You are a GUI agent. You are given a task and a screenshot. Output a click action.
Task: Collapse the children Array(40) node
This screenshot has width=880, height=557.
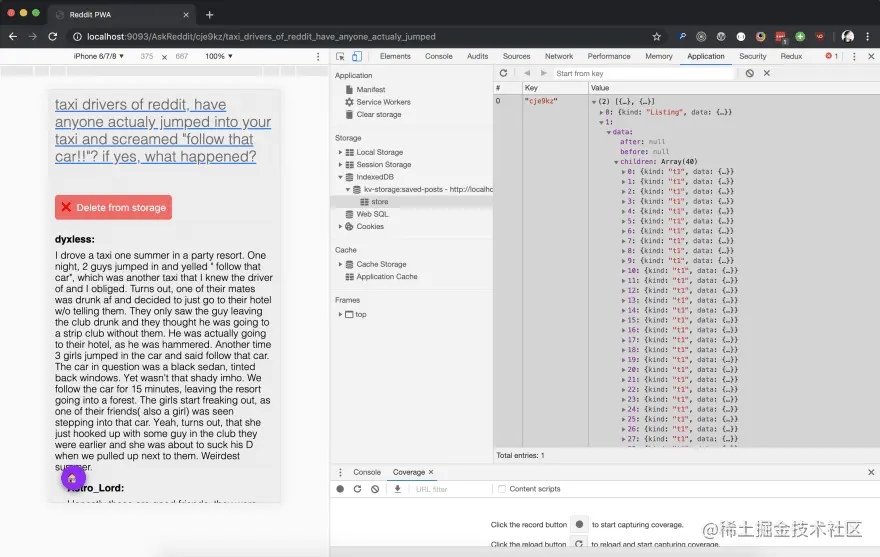pyautogui.click(x=616, y=162)
